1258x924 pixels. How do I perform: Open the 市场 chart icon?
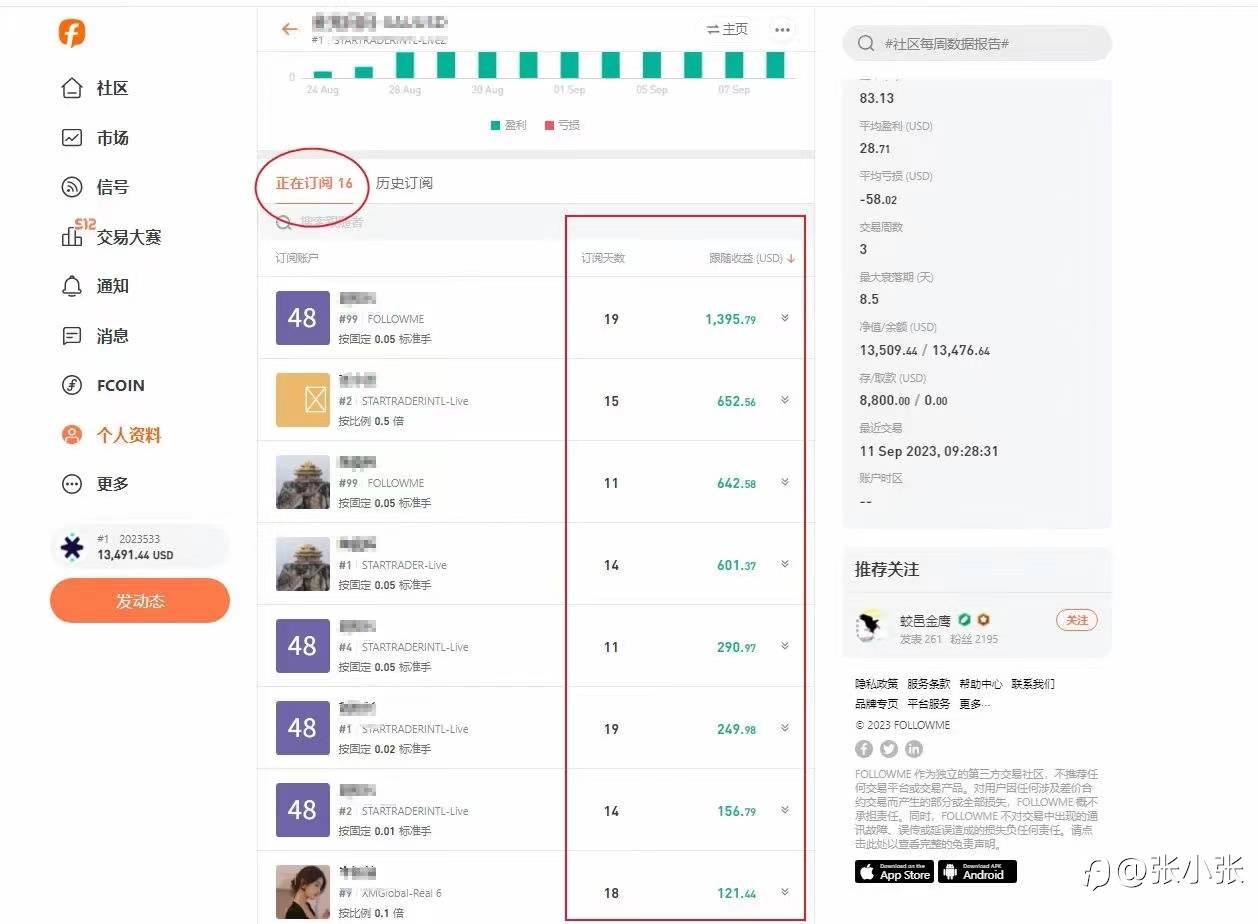click(x=72, y=138)
